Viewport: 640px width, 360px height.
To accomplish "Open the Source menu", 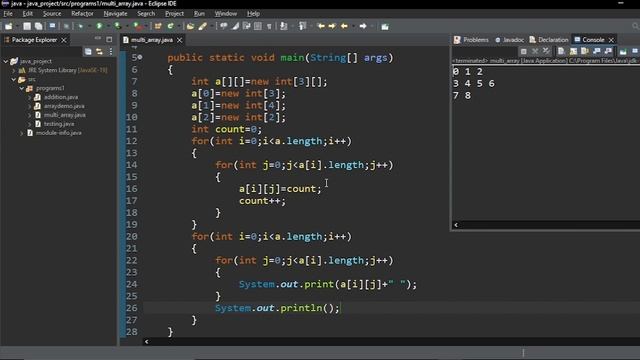I will click(x=52, y=13).
